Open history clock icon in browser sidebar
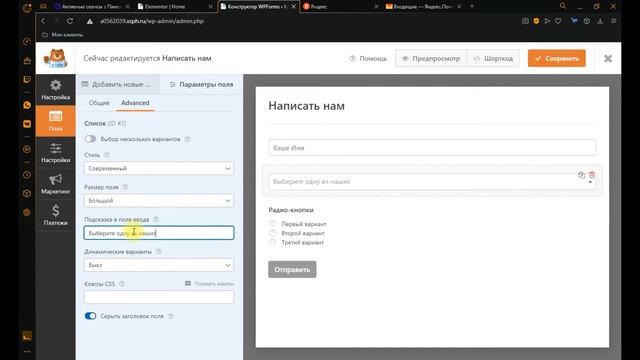 click(27, 175)
